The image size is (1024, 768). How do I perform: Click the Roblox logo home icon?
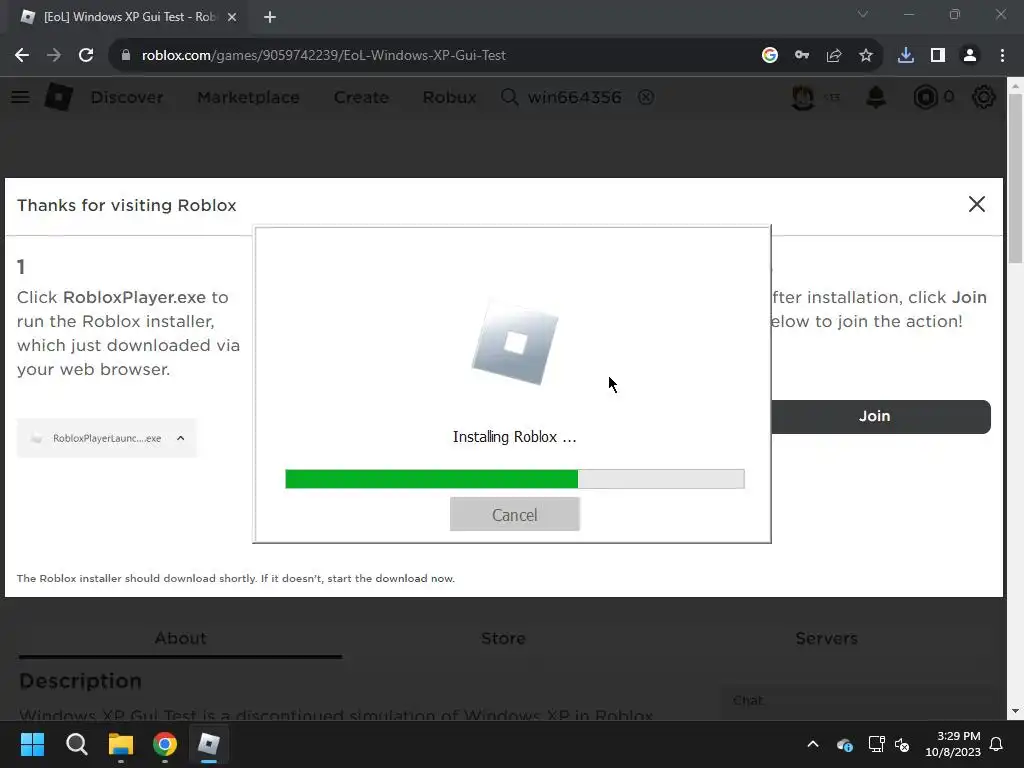click(x=59, y=97)
